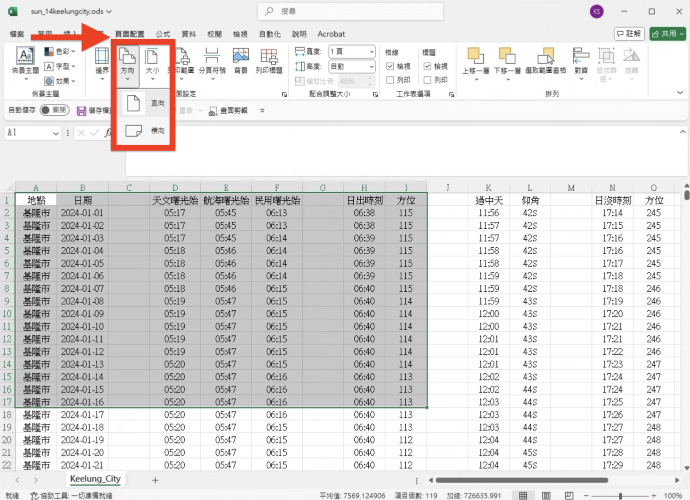Open the 字型 theme fonts dropdown
Screen dimensions: 690x500
point(60,66)
